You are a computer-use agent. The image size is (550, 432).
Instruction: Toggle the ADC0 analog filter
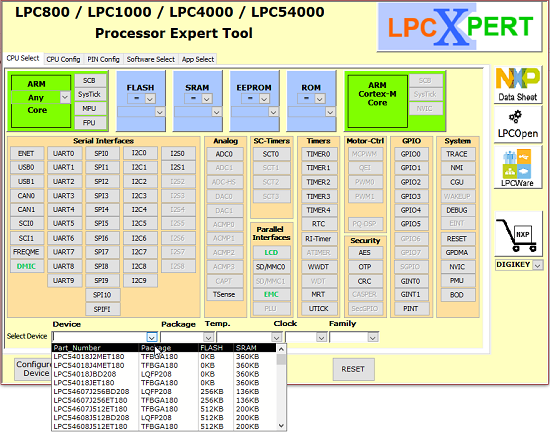(x=224, y=154)
